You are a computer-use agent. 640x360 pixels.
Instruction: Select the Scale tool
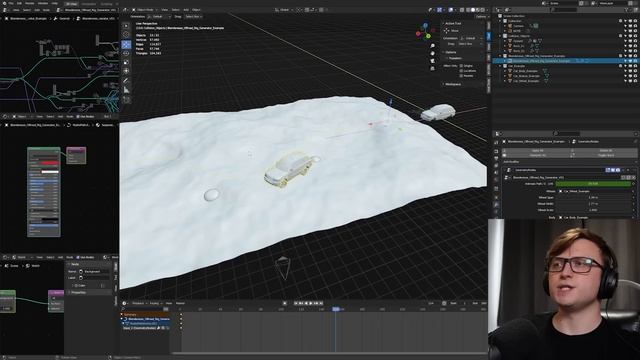click(126, 62)
